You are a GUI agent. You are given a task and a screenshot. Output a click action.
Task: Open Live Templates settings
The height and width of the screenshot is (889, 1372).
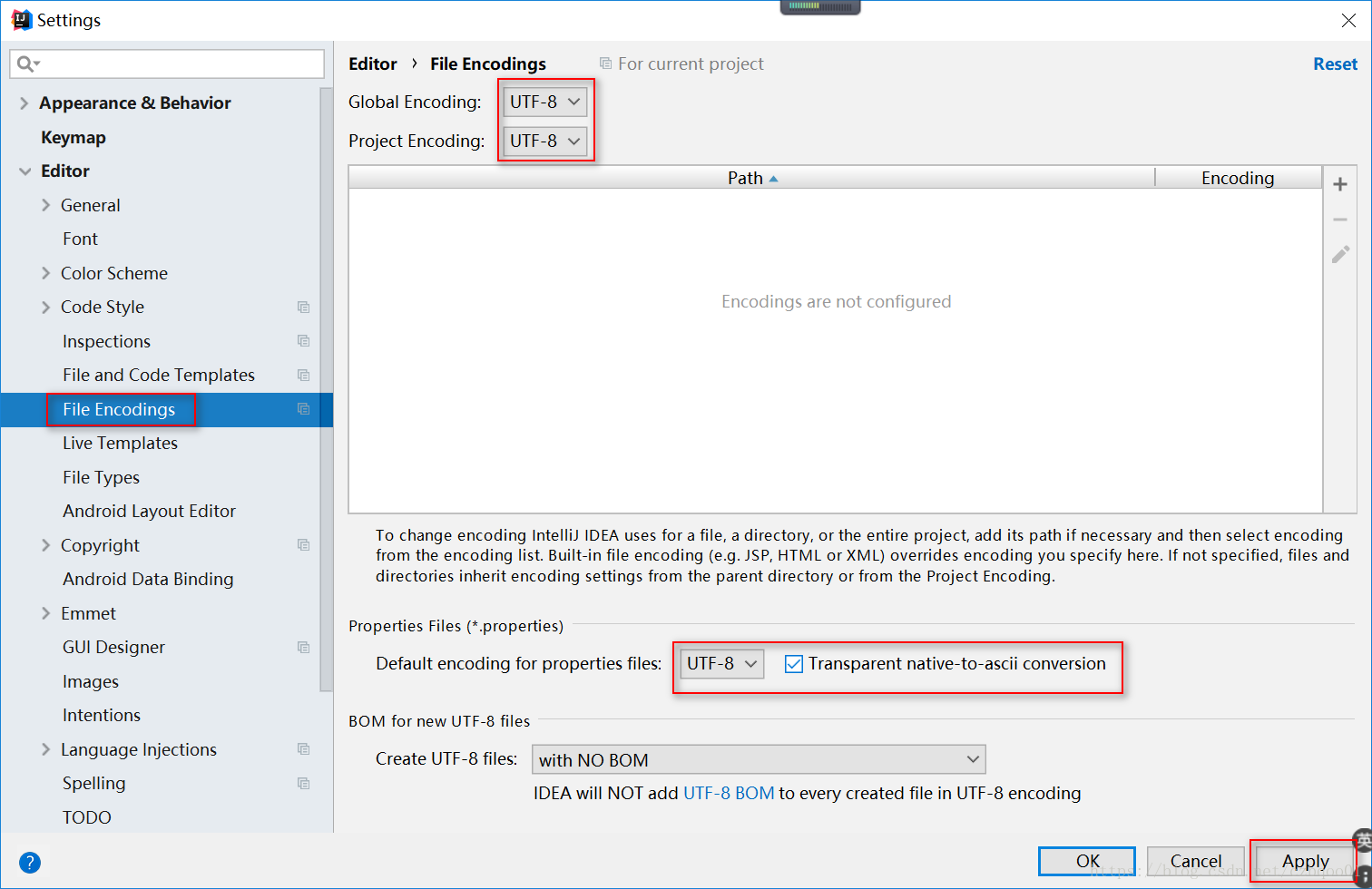120,443
